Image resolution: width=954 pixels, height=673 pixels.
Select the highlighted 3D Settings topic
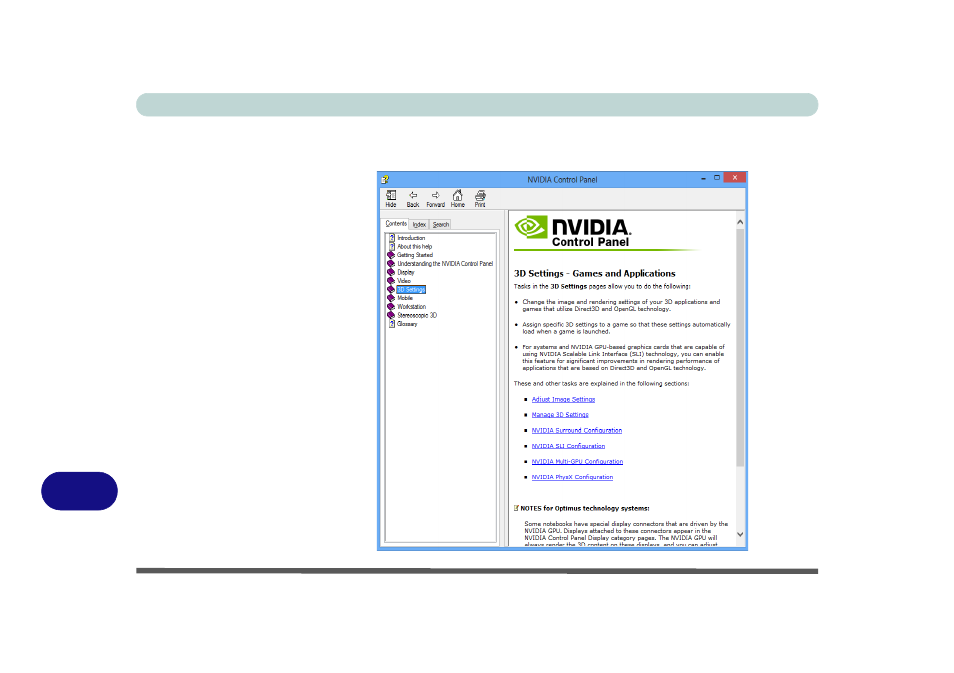(x=411, y=290)
